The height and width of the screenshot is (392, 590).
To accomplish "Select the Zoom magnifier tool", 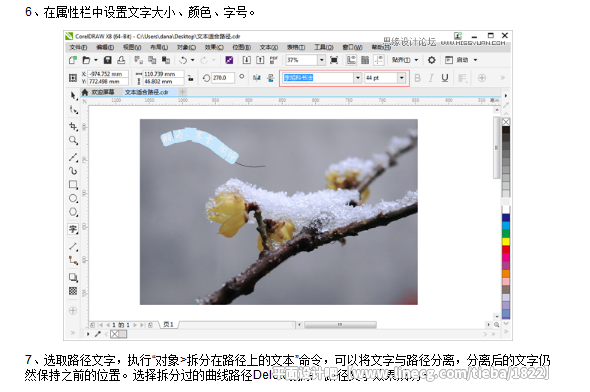I will click(x=73, y=140).
